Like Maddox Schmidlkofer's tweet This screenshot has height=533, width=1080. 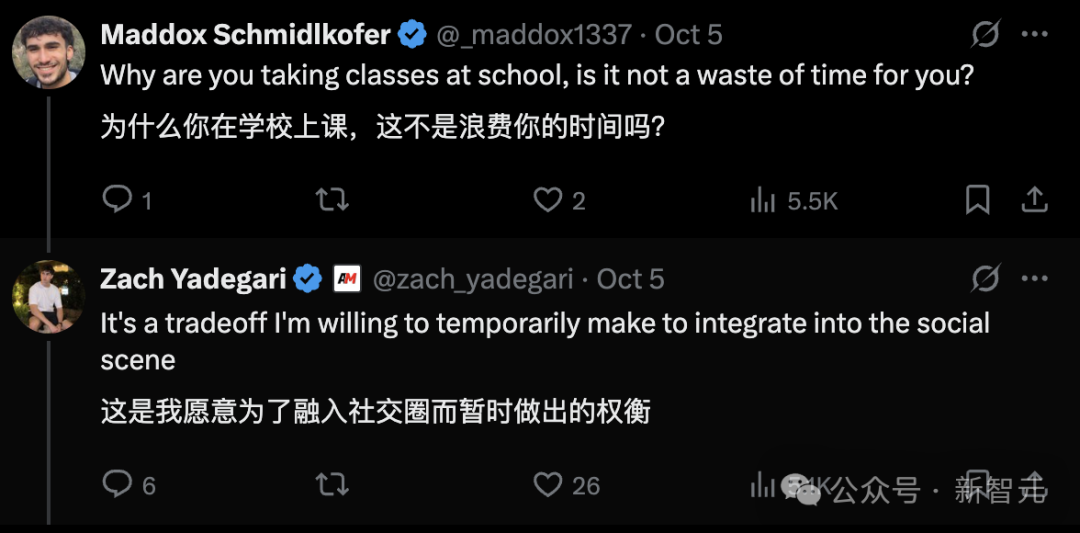(547, 200)
